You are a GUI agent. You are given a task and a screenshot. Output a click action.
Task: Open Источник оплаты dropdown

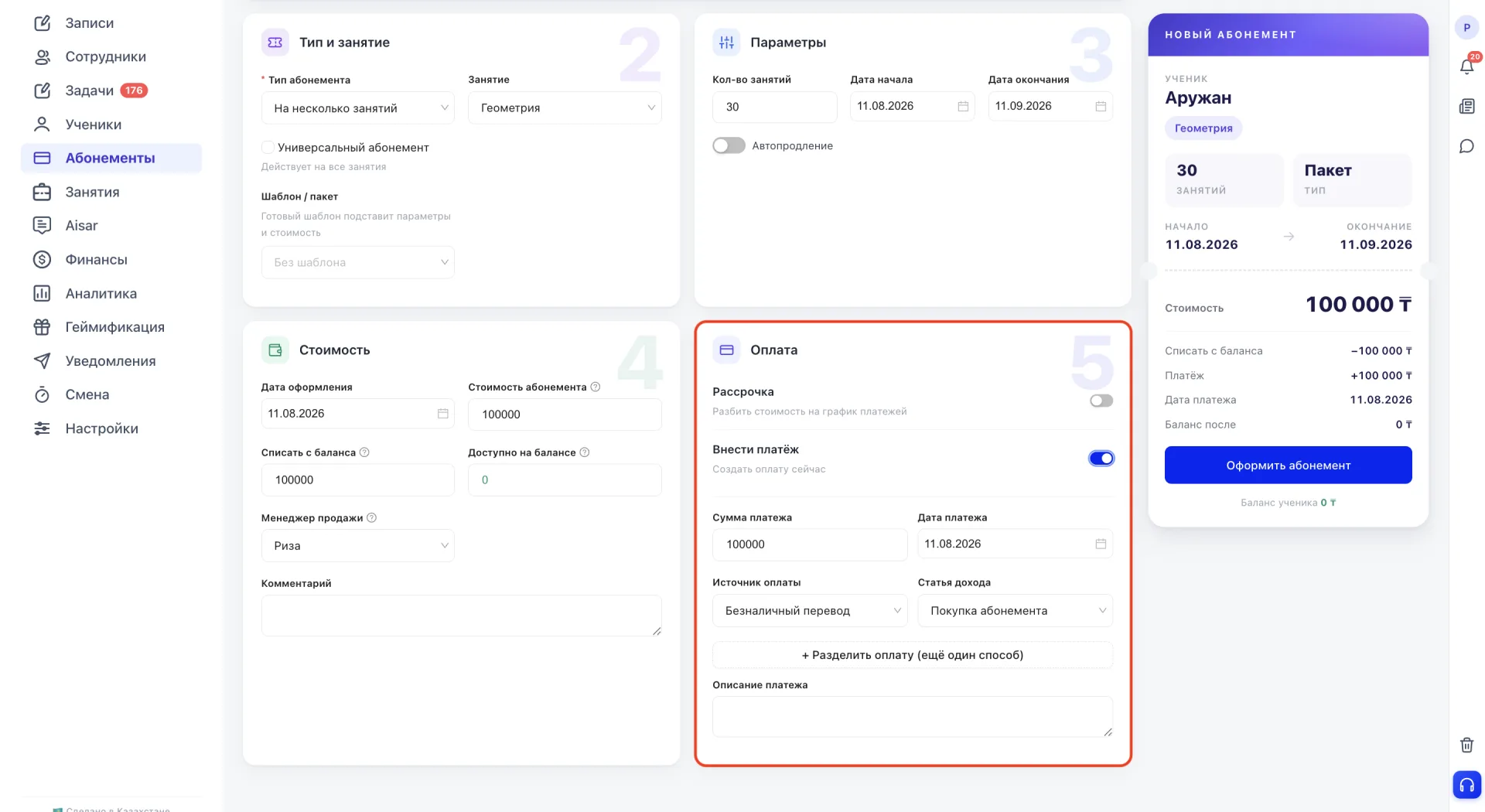(810, 611)
